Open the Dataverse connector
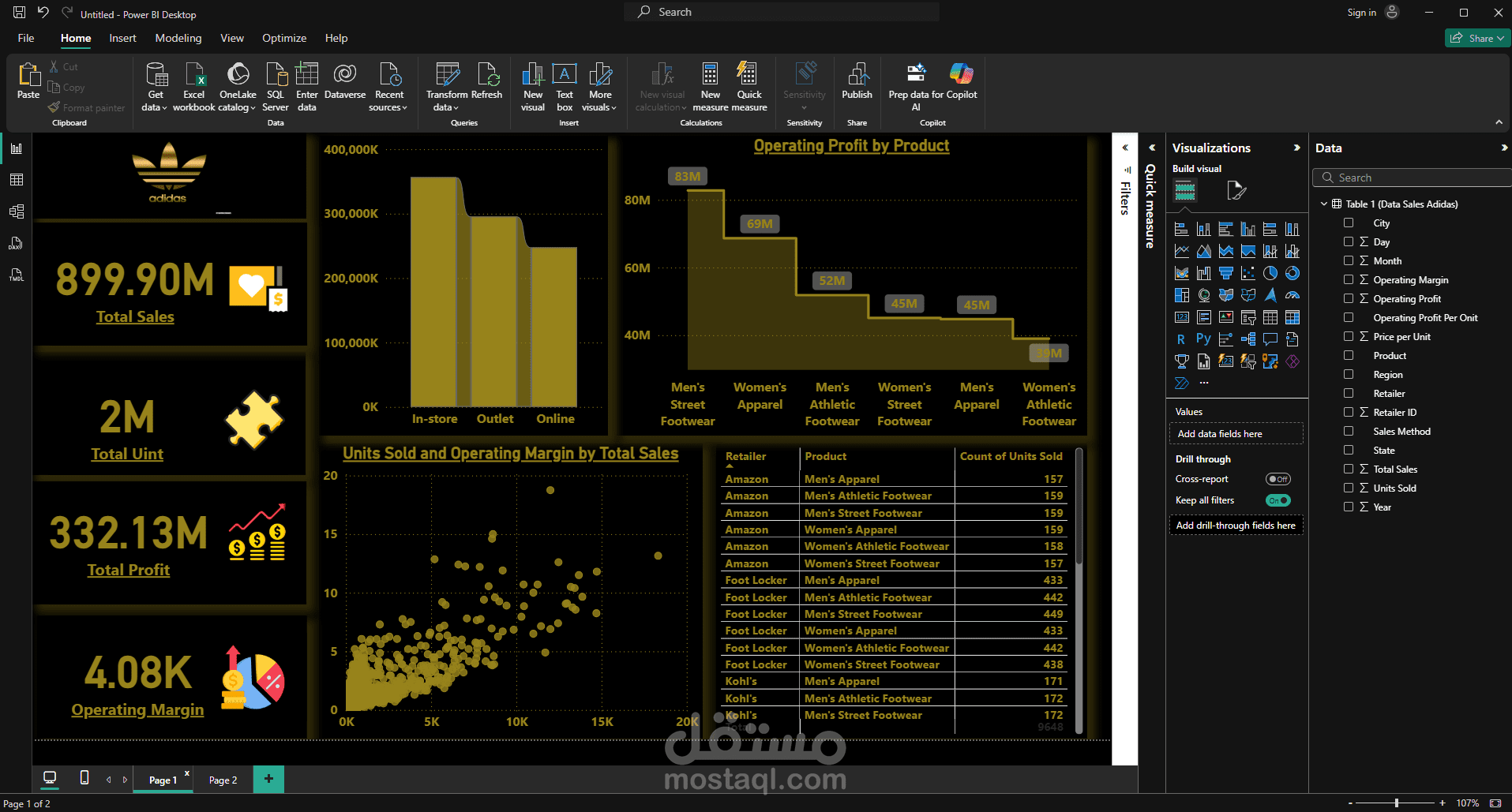1512x812 pixels. pyautogui.click(x=345, y=81)
